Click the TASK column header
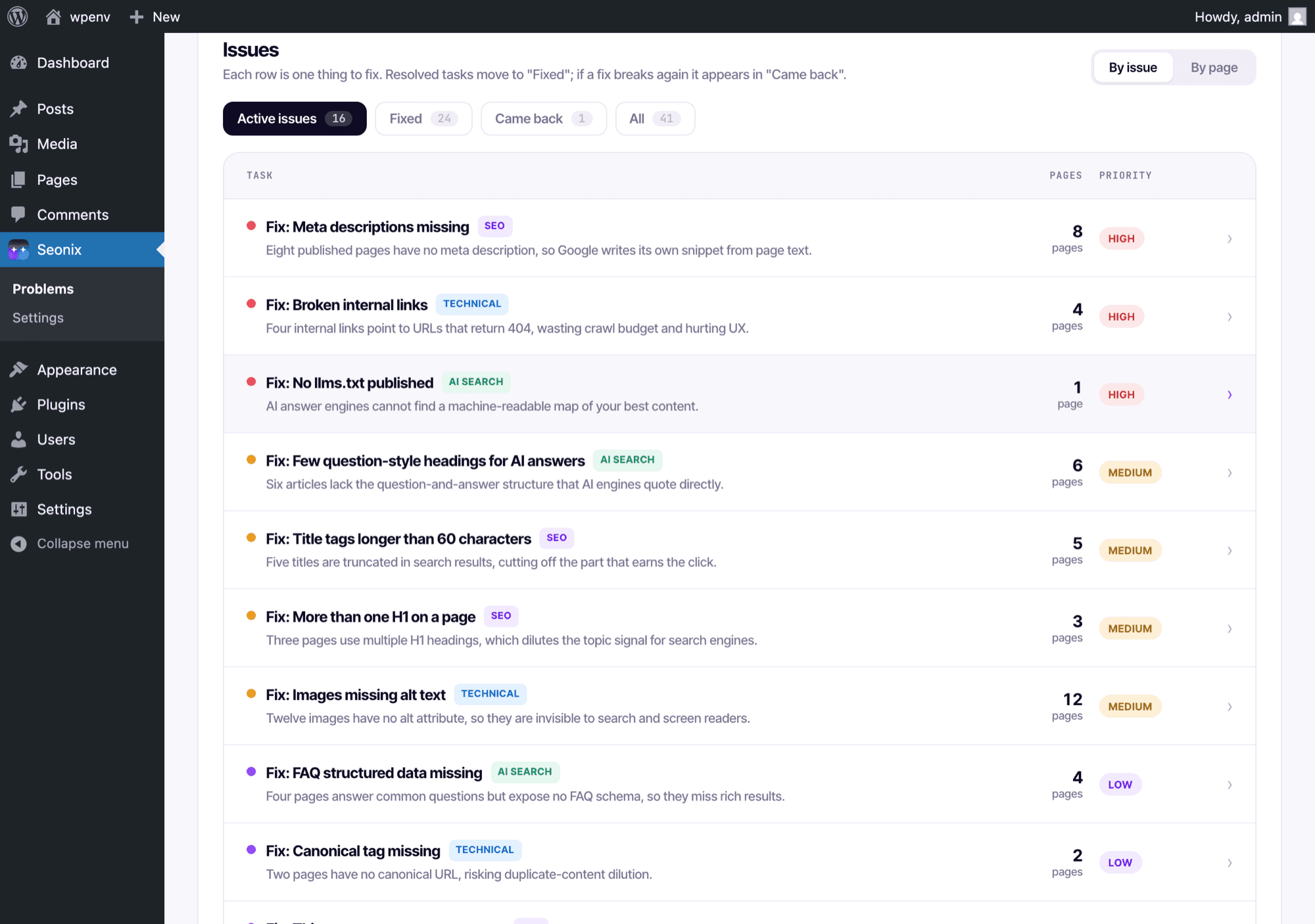 click(x=259, y=175)
